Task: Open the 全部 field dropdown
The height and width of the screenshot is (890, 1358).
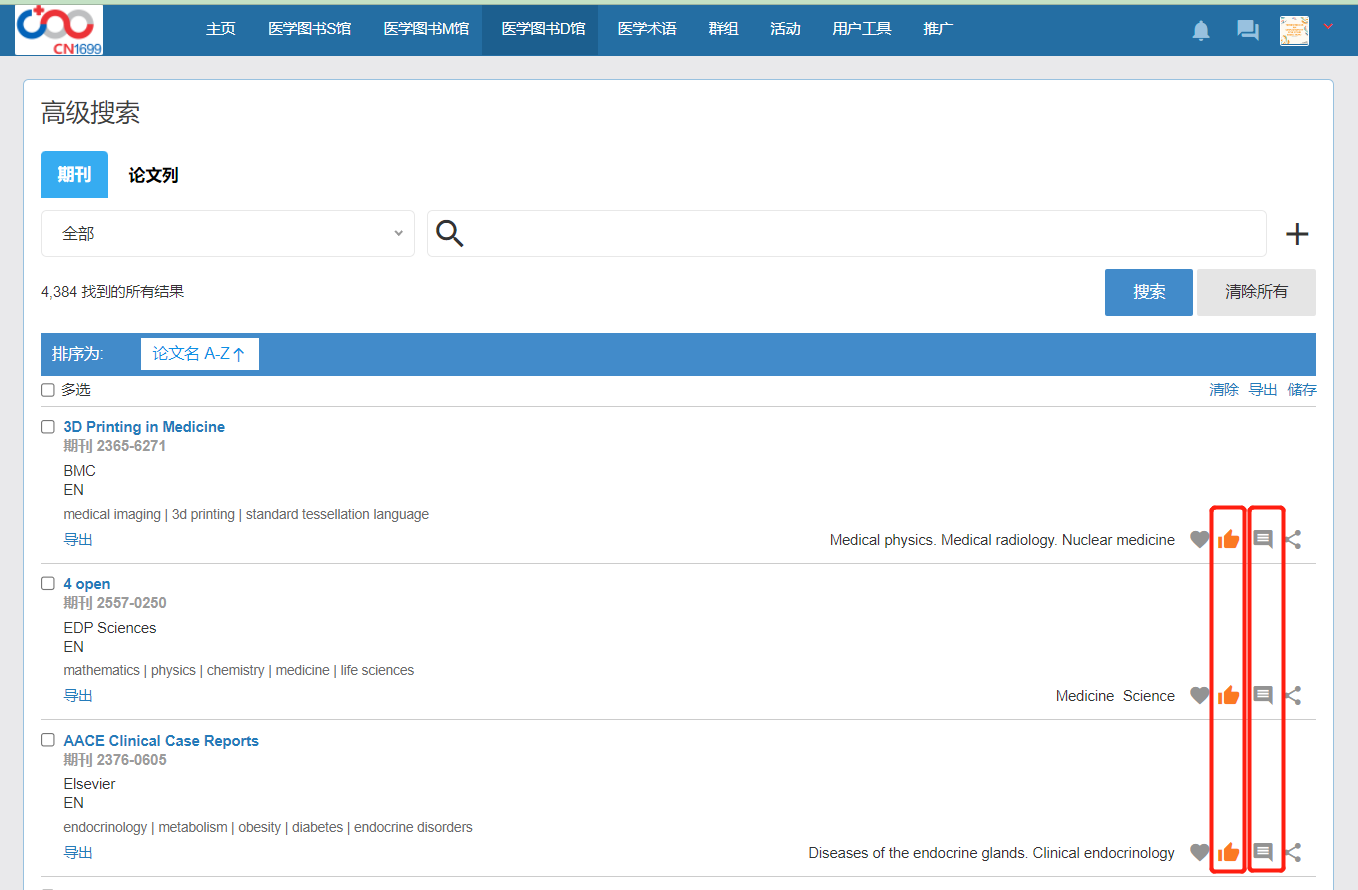Action: 228,233
